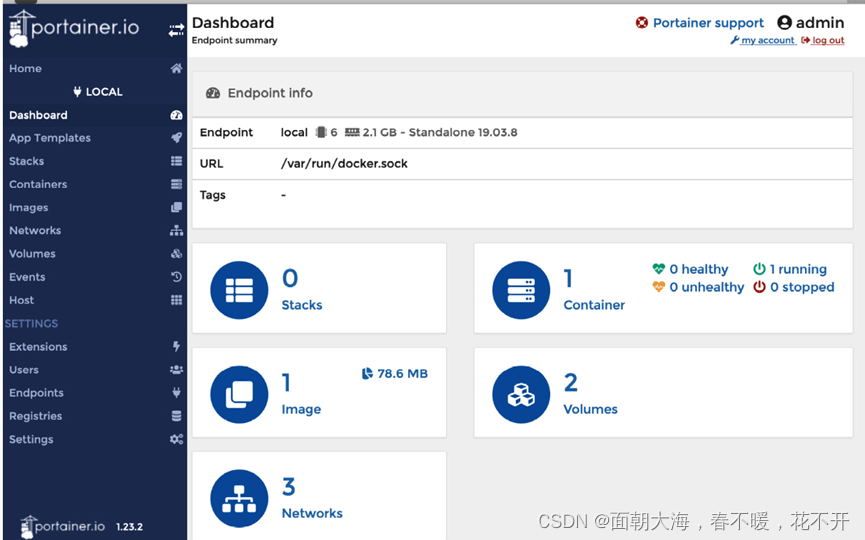Open the Home menu item

(26, 69)
